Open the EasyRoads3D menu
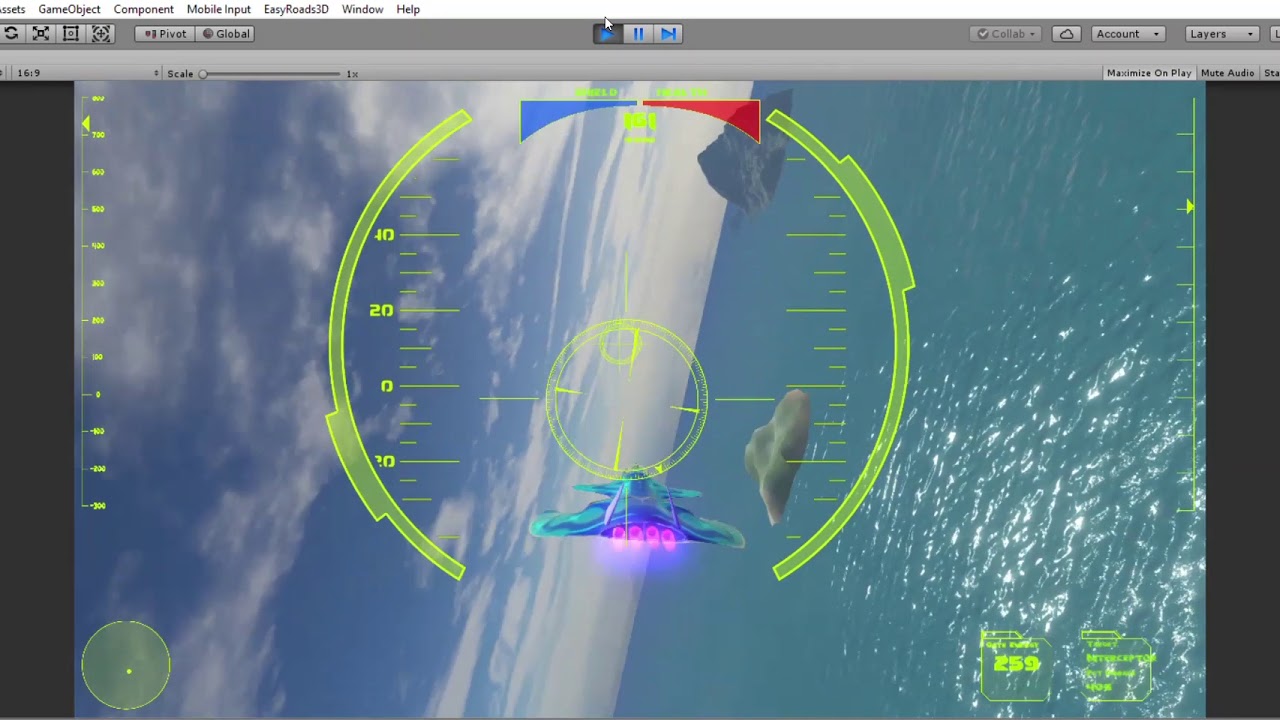This screenshot has width=1280, height=720. click(x=296, y=9)
